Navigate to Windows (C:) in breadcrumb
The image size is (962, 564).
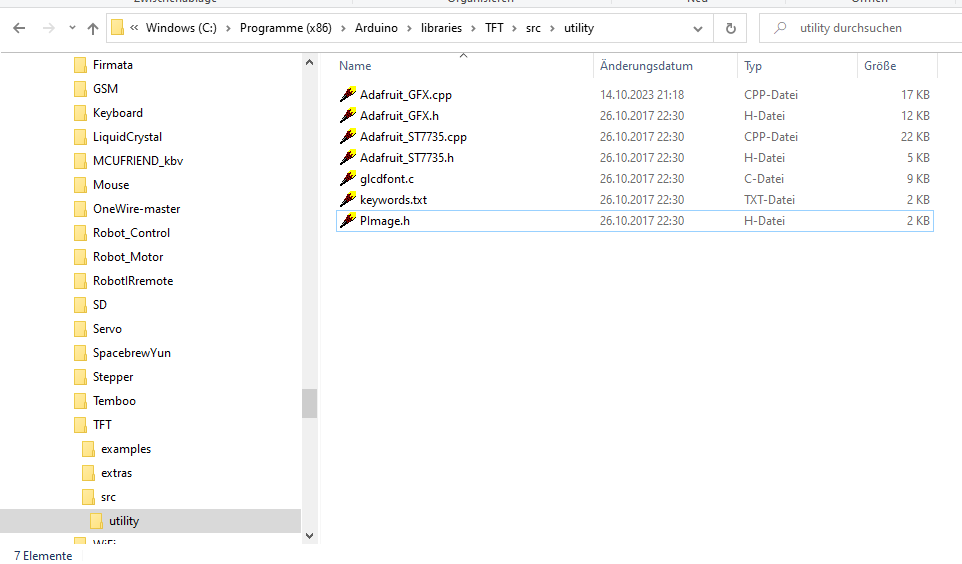[181, 28]
